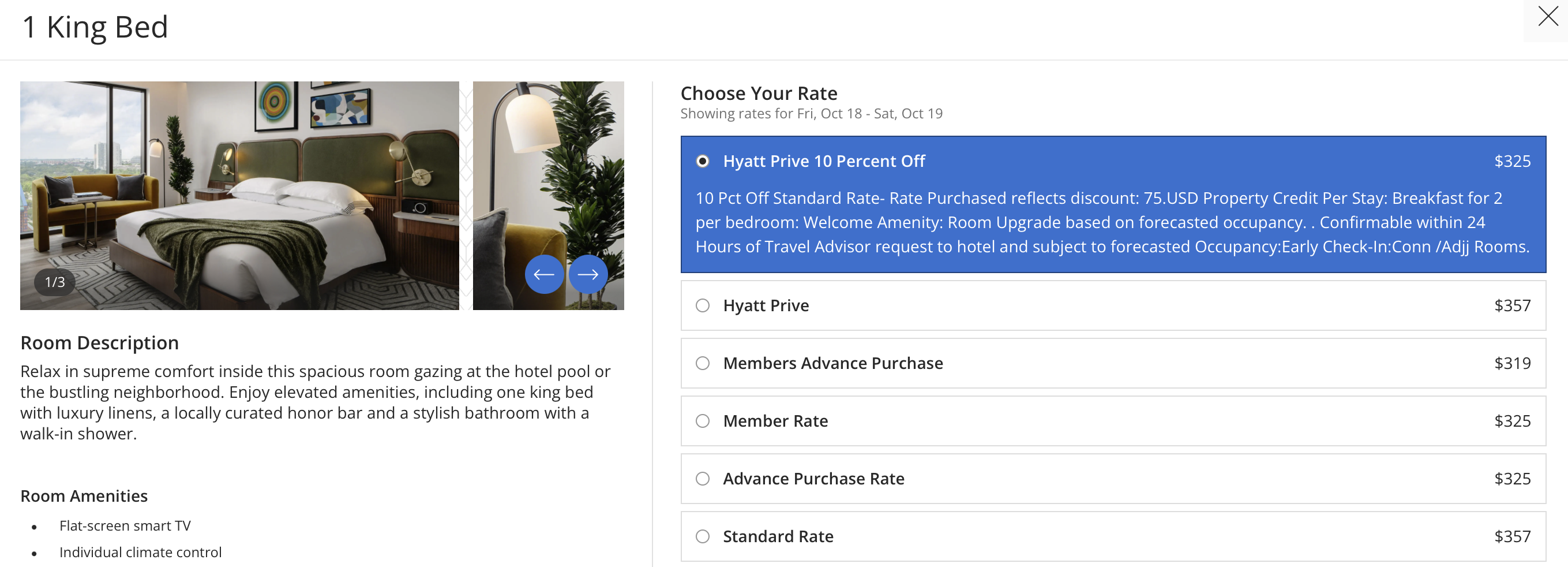
Task: Pick the Member Rate radio button
Action: tap(703, 421)
